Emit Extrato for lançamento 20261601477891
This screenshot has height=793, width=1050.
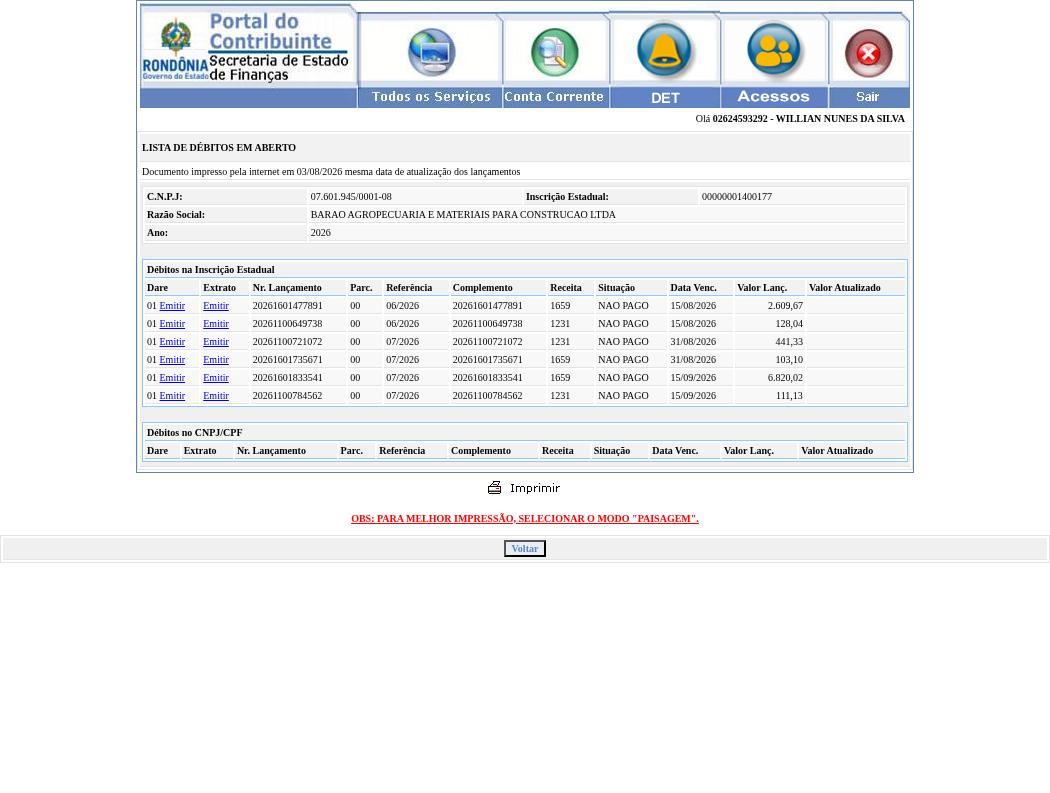point(216,305)
